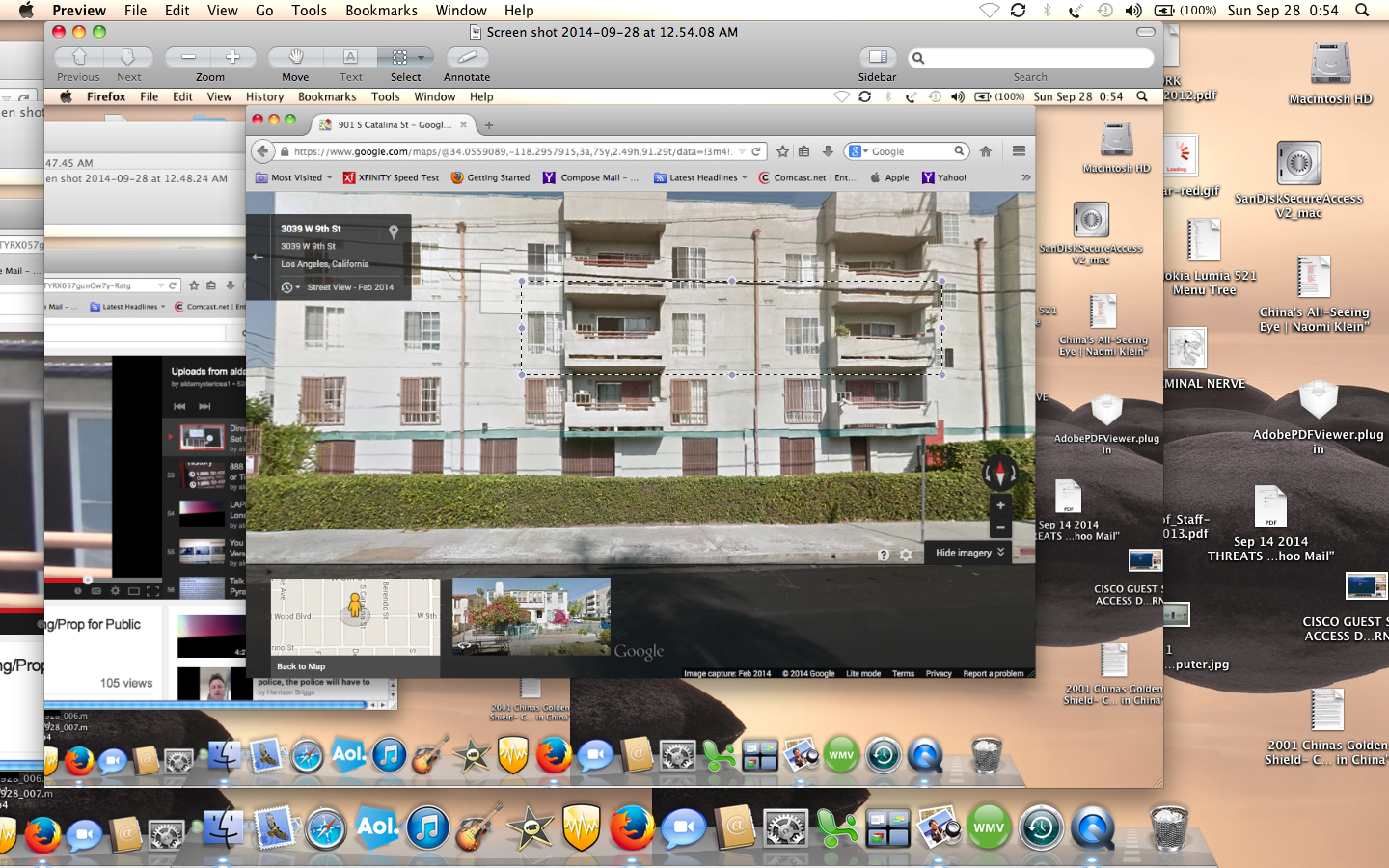This screenshot has height=868, width=1389.
Task: Switch to the Text selection tool
Action: click(351, 58)
